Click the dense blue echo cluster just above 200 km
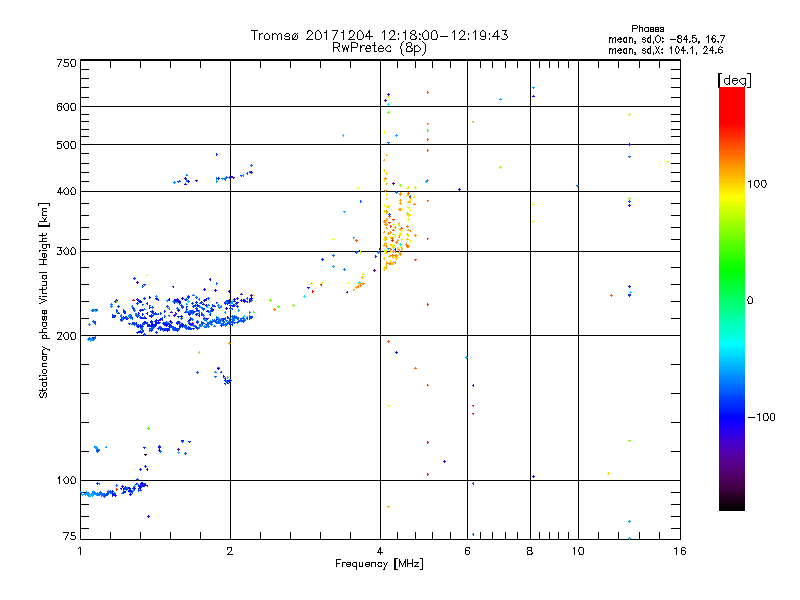 (x=181, y=314)
